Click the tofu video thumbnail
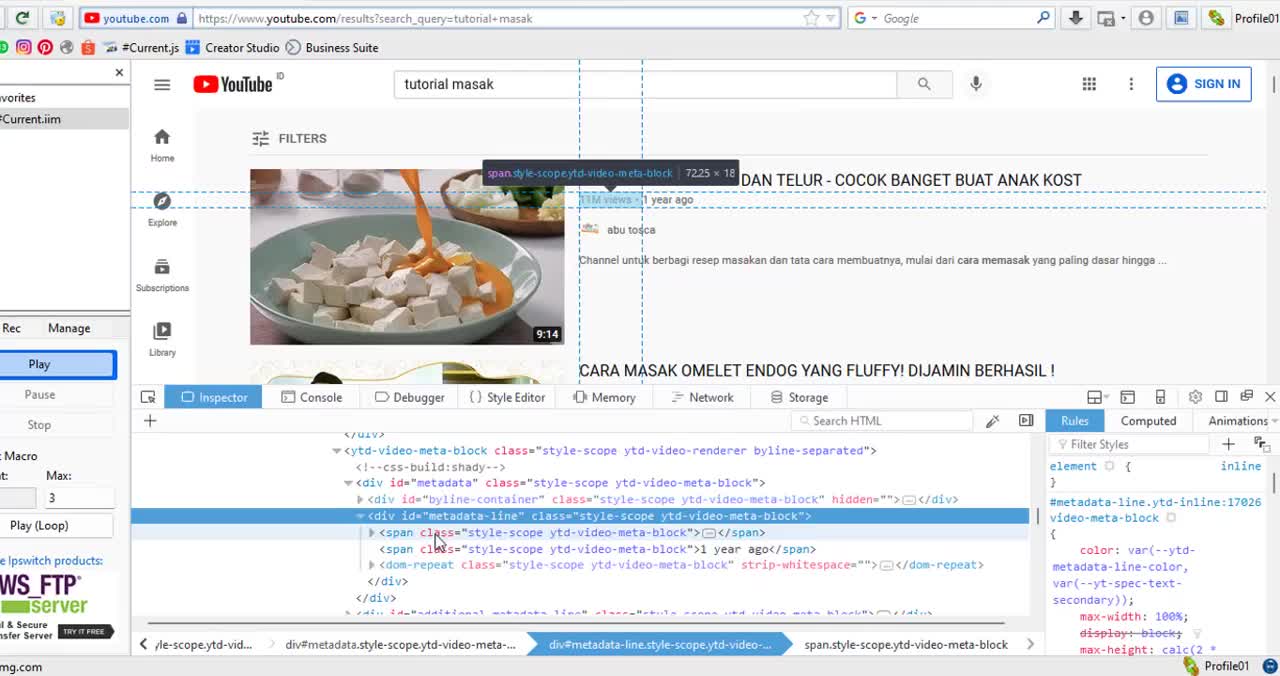This screenshot has height=676, width=1280. pos(407,257)
